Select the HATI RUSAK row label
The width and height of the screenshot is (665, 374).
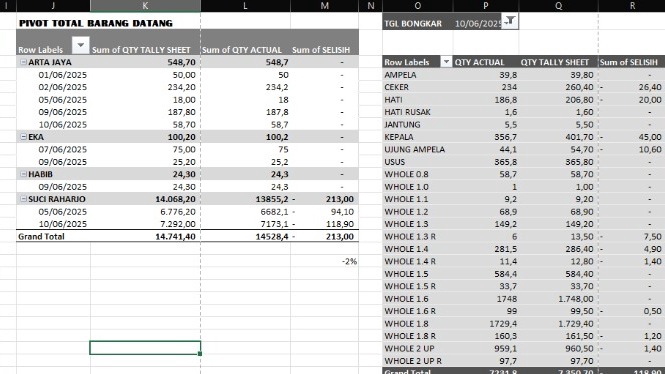pos(407,112)
